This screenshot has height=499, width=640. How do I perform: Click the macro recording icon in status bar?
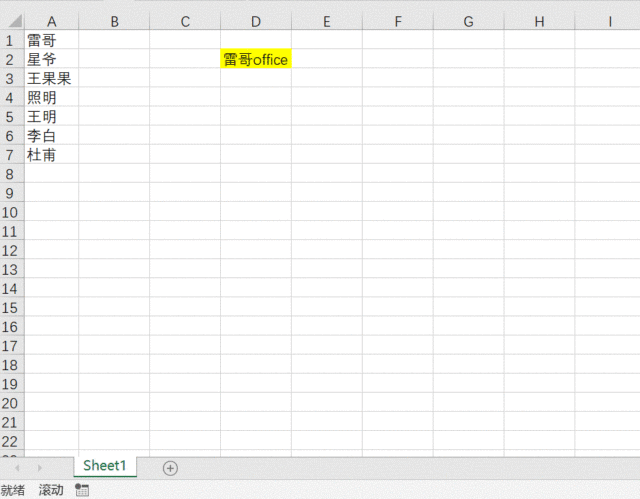pos(82,490)
